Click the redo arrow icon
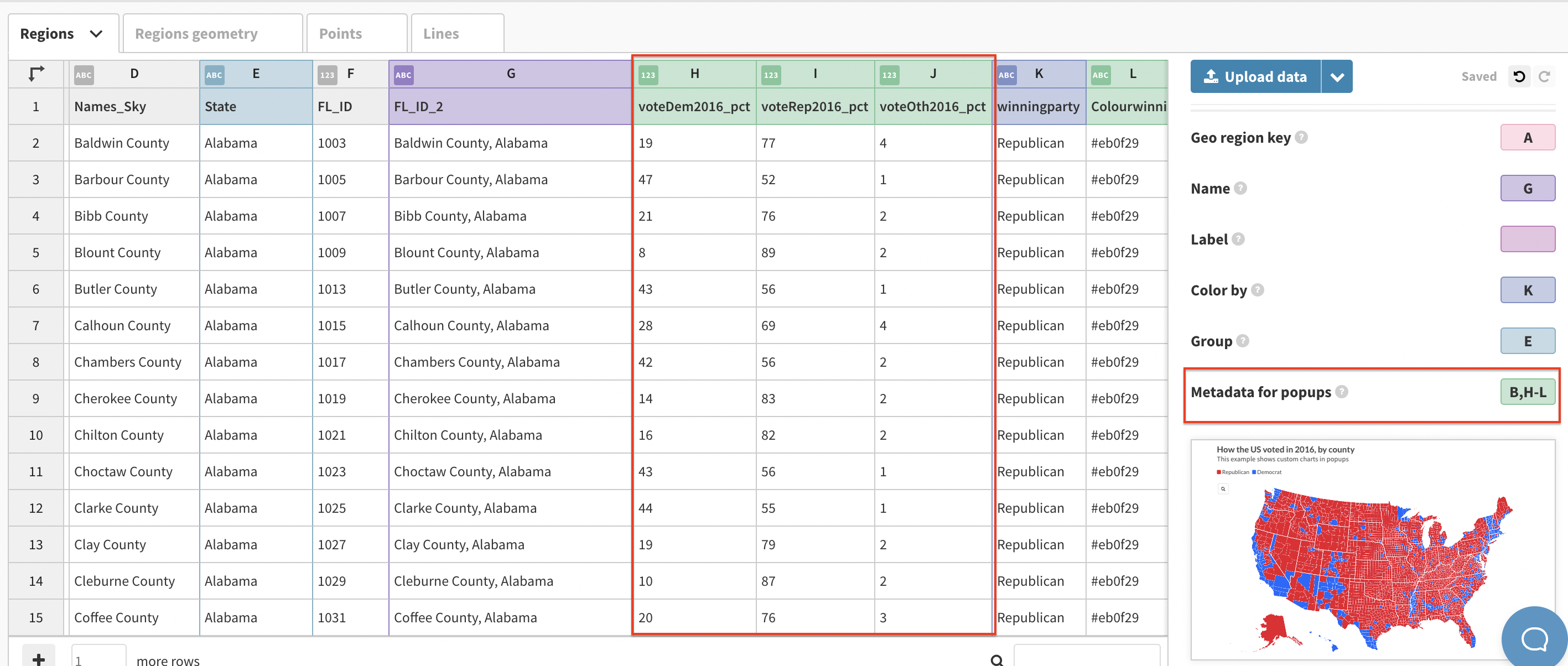This screenshot has width=1568, height=666. [x=1544, y=76]
